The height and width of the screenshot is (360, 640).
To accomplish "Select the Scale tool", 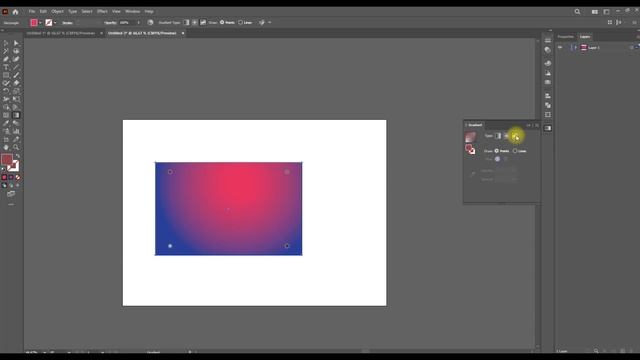I will point(16,91).
